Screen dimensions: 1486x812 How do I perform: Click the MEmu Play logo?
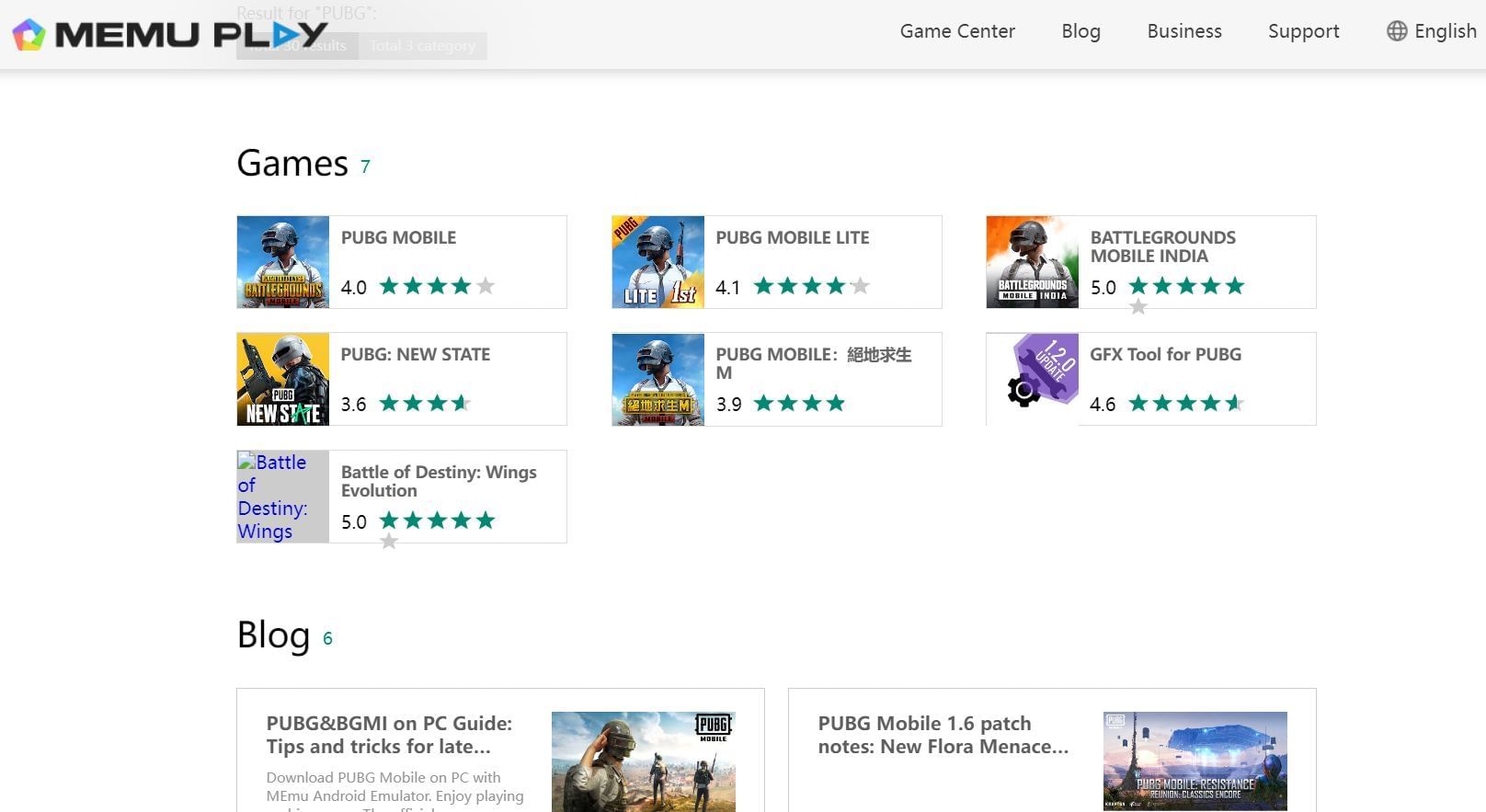(169, 34)
